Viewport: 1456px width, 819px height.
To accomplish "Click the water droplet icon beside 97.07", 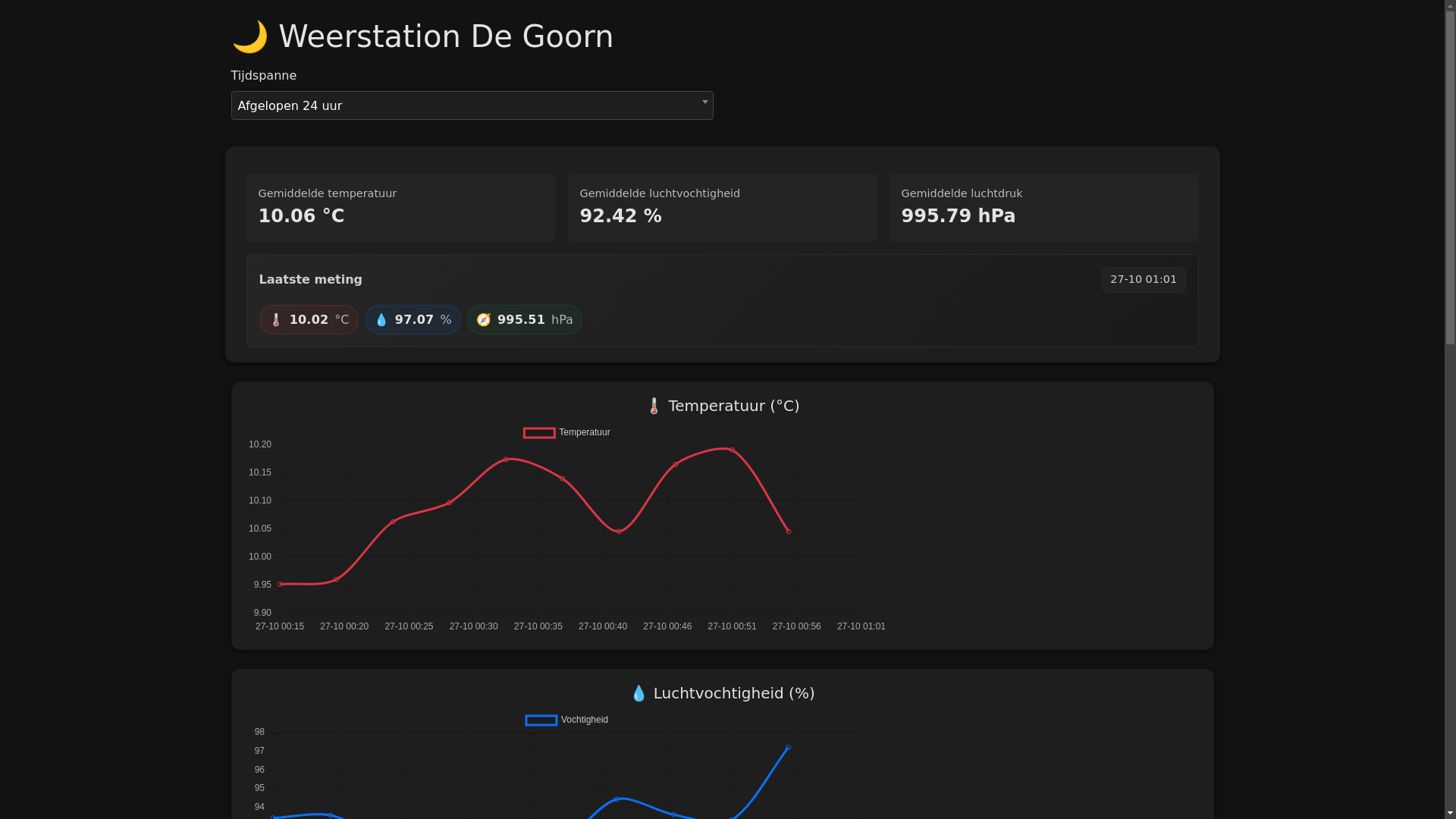I will click(381, 320).
